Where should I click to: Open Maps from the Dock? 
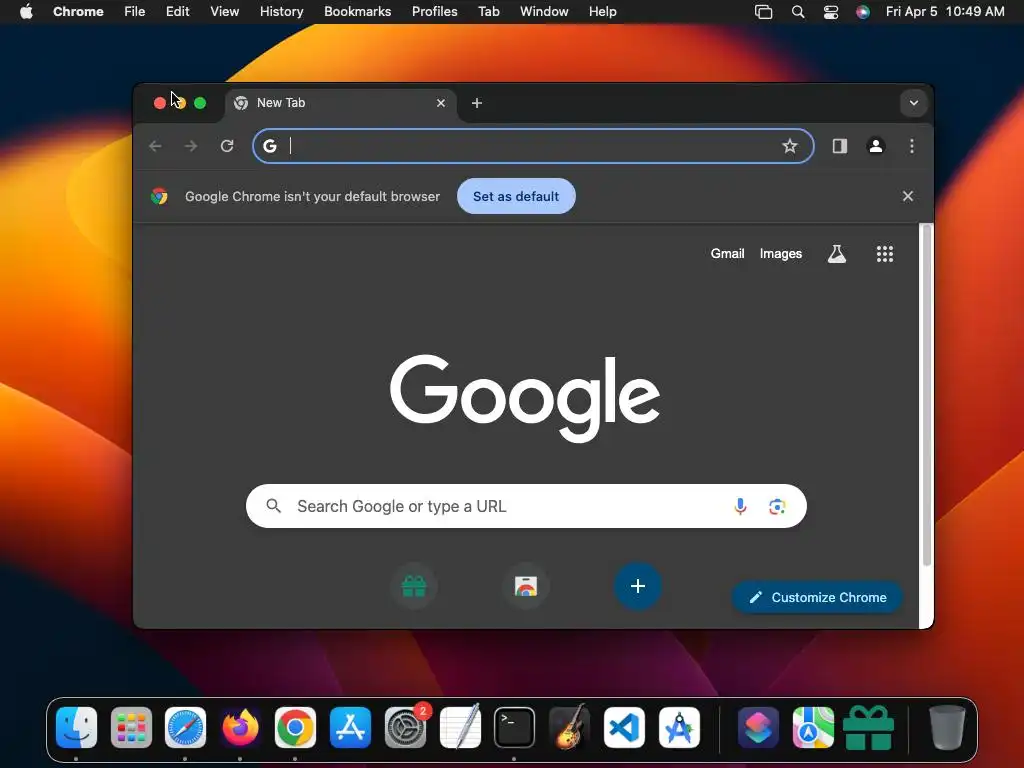pyautogui.click(x=813, y=727)
